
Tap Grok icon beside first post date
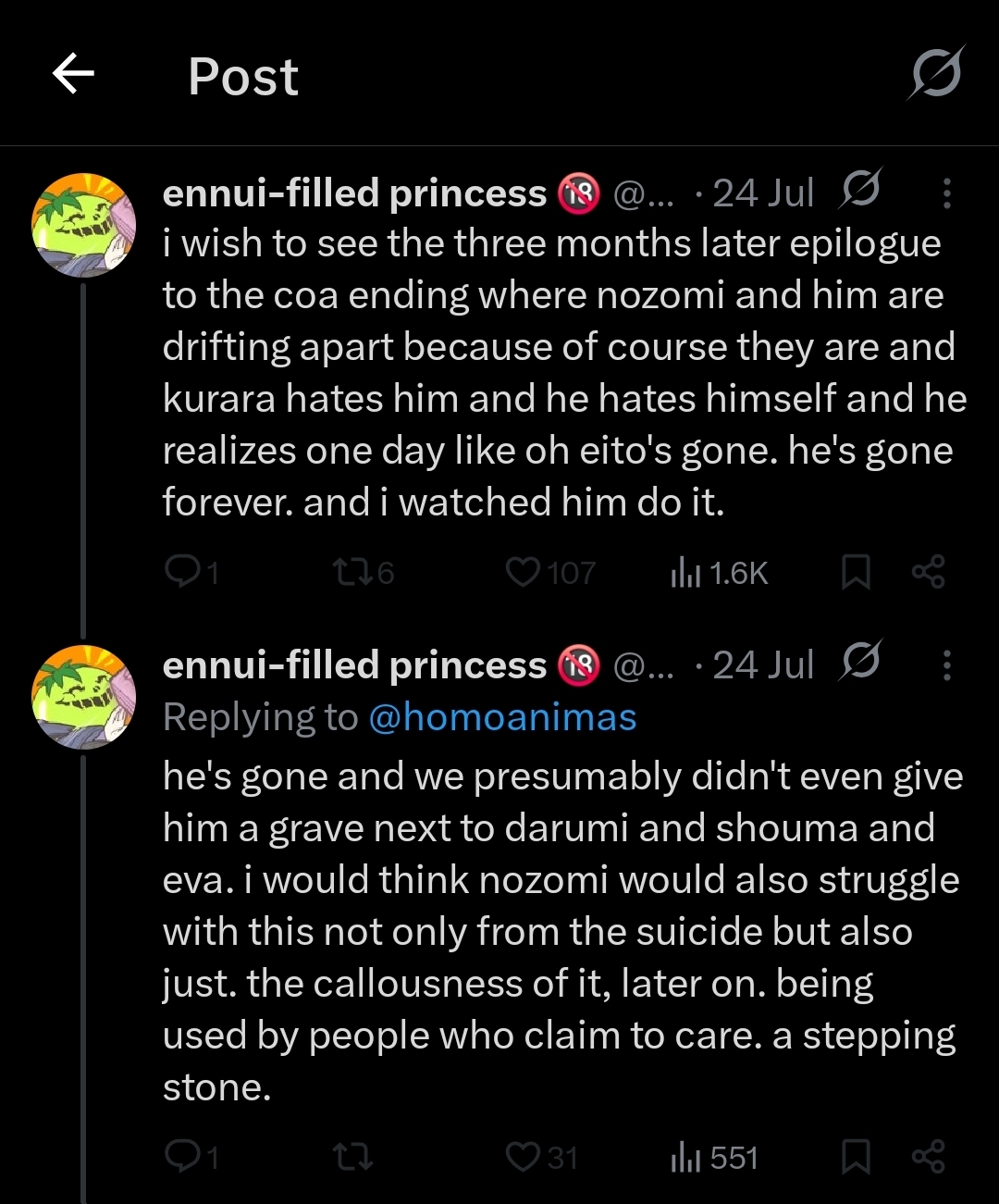(x=861, y=190)
